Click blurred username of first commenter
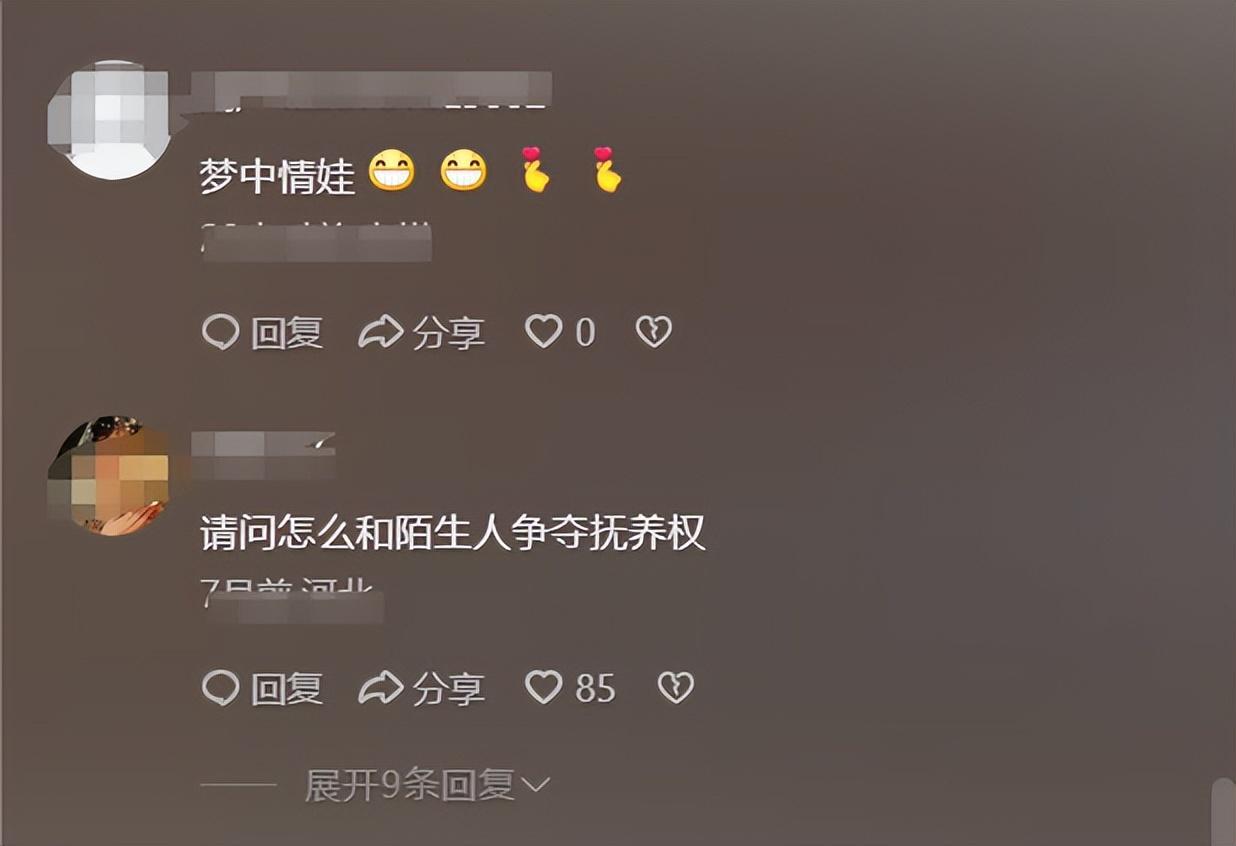Screen dimensions: 1236x846 click(x=371, y=90)
